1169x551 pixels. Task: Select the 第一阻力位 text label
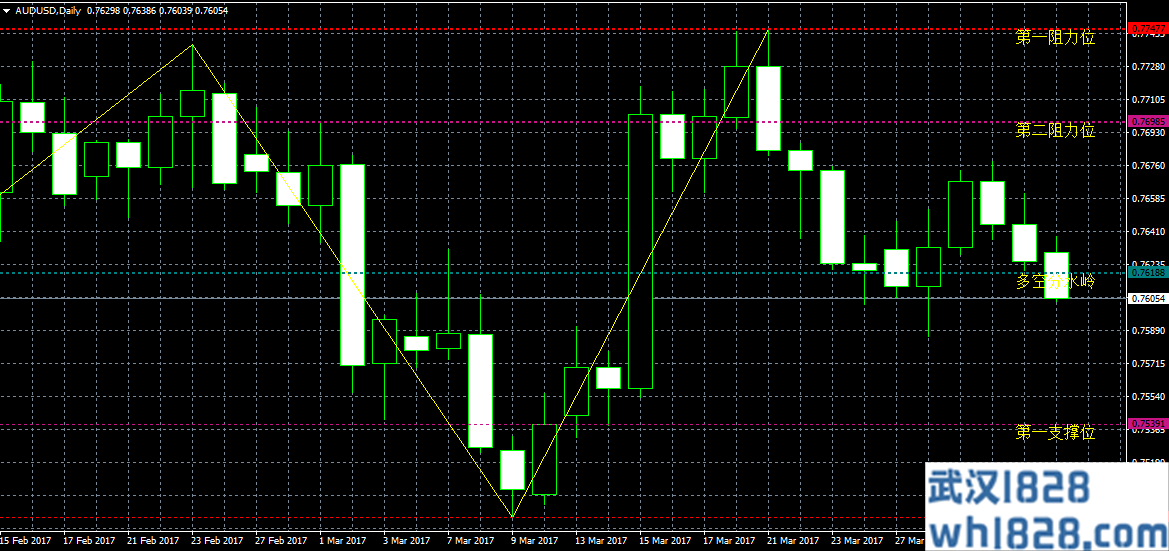[1055, 38]
